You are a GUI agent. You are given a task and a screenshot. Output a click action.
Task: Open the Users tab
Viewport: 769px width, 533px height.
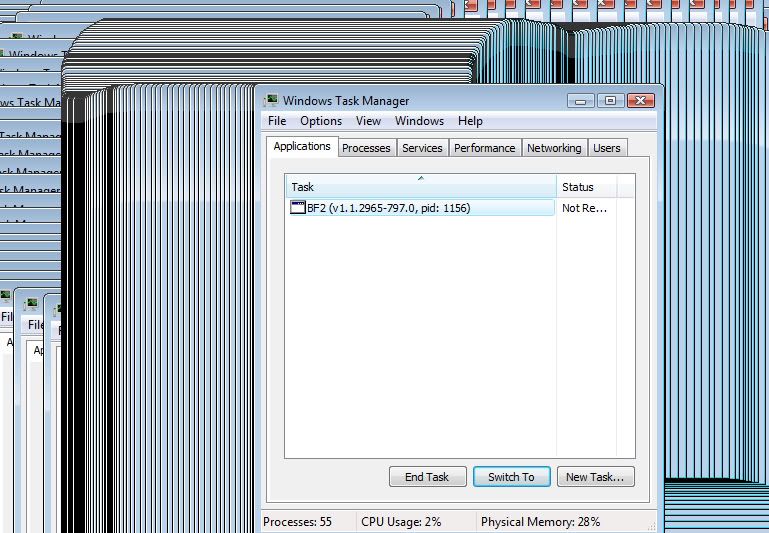tap(607, 148)
